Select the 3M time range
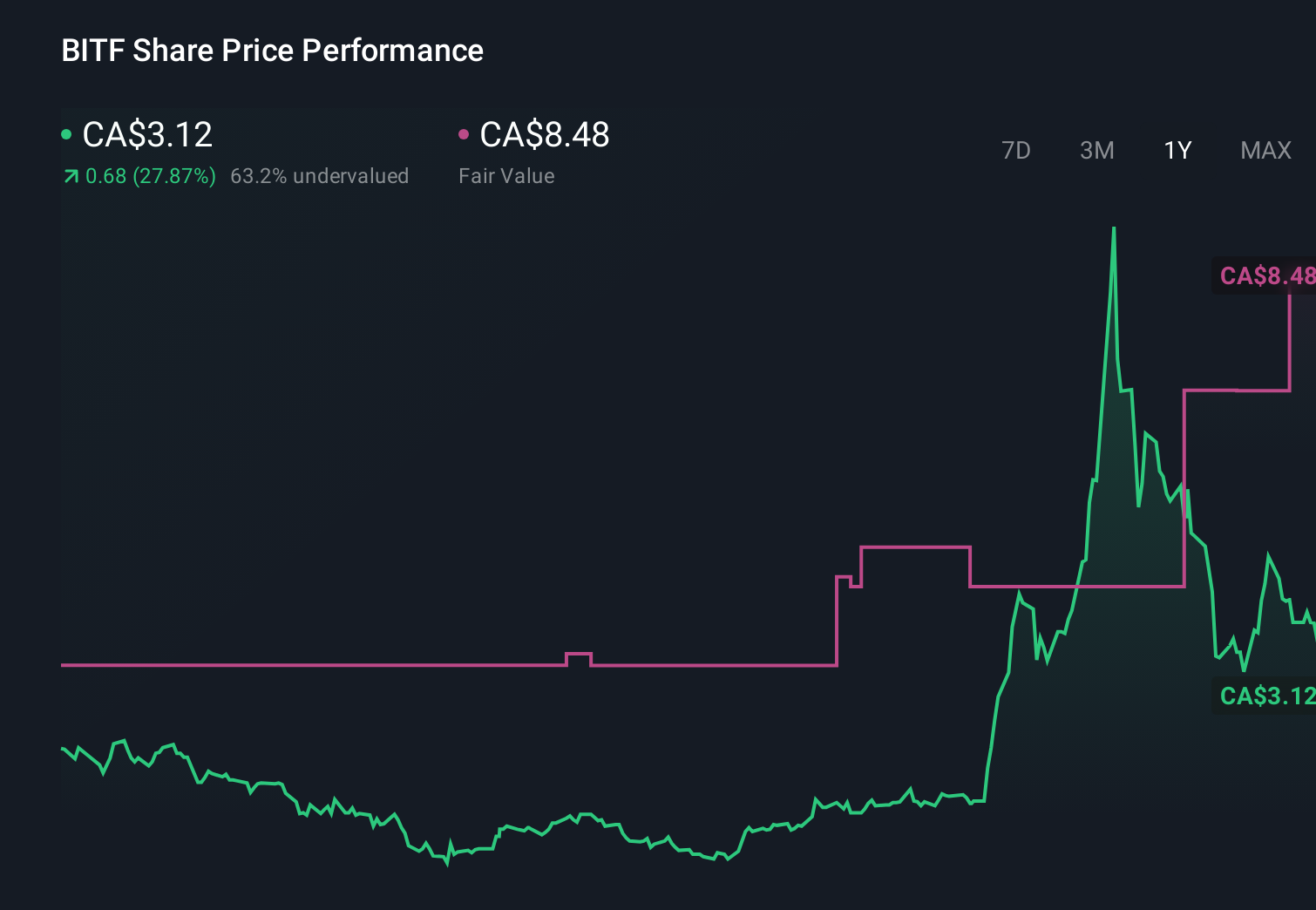The image size is (1316, 910). pyautogui.click(x=1096, y=151)
